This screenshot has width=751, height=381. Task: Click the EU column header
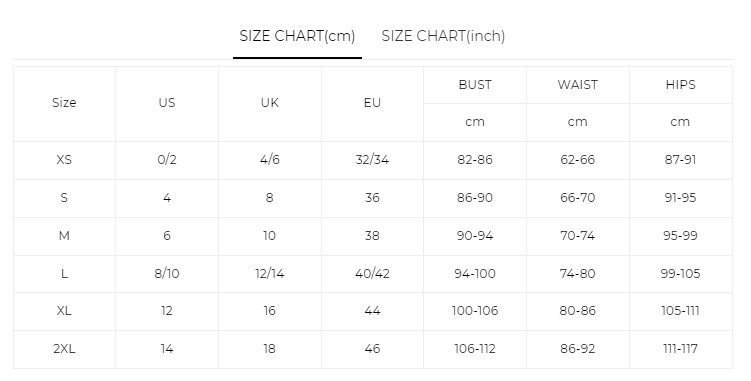[372, 103]
